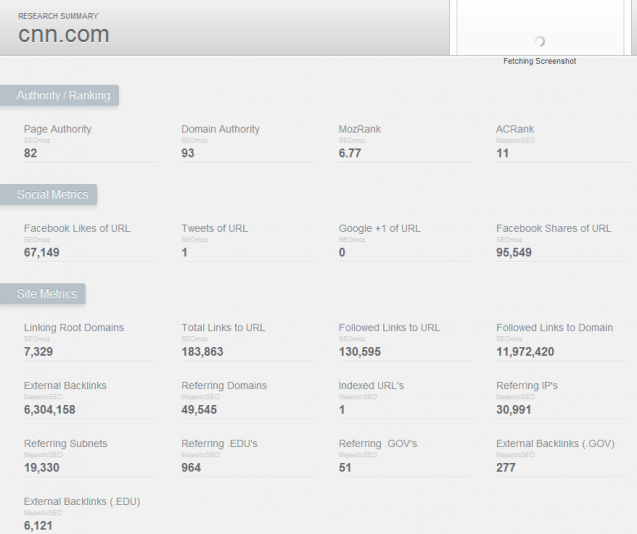Click the ACRank label
637x534 pixels.
pyautogui.click(x=515, y=129)
